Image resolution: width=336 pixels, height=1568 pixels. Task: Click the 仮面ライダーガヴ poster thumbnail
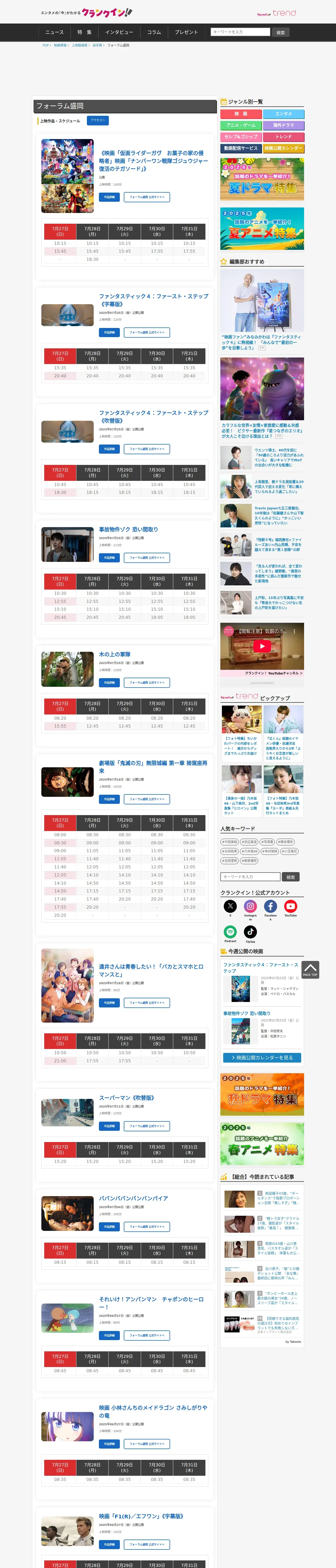pos(68,176)
